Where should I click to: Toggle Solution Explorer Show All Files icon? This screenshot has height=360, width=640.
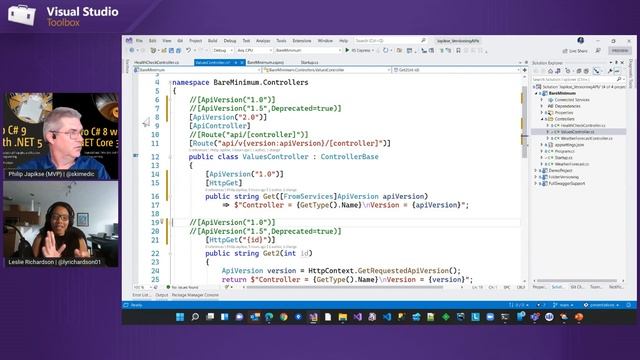587,71
